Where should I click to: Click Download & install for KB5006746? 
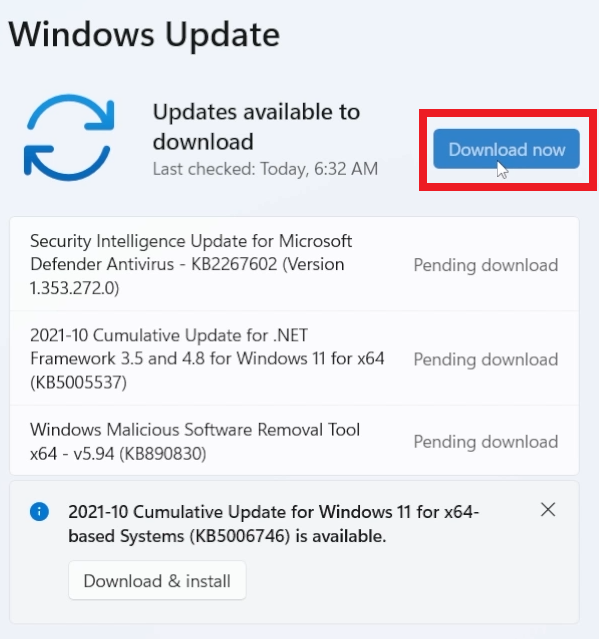click(x=157, y=580)
